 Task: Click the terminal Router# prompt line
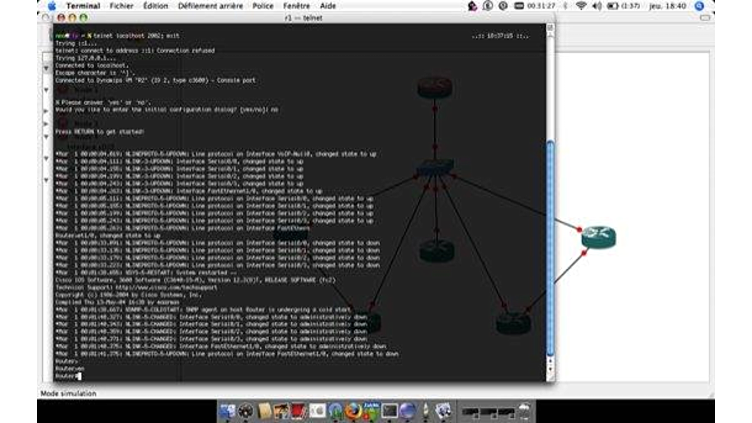click(x=66, y=376)
